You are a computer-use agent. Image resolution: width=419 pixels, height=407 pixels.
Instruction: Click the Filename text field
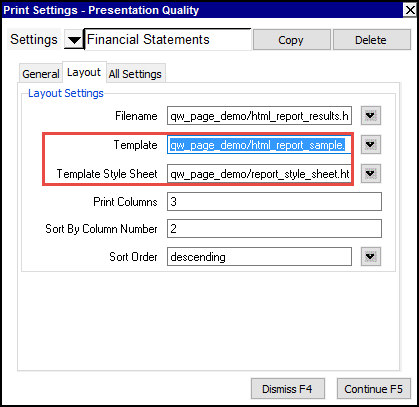(x=259, y=116)
